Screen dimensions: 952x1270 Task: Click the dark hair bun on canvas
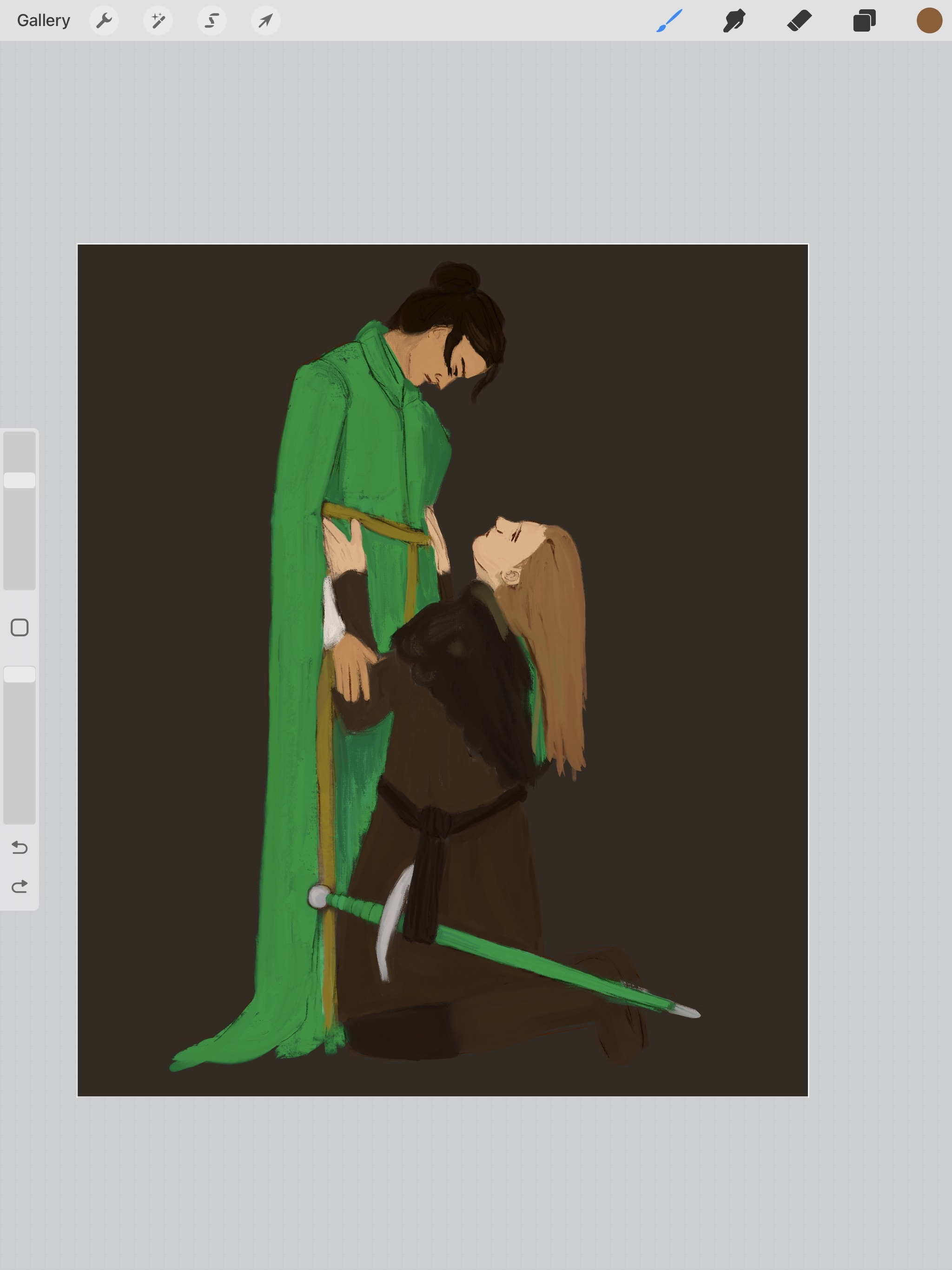tap(455, 277)
